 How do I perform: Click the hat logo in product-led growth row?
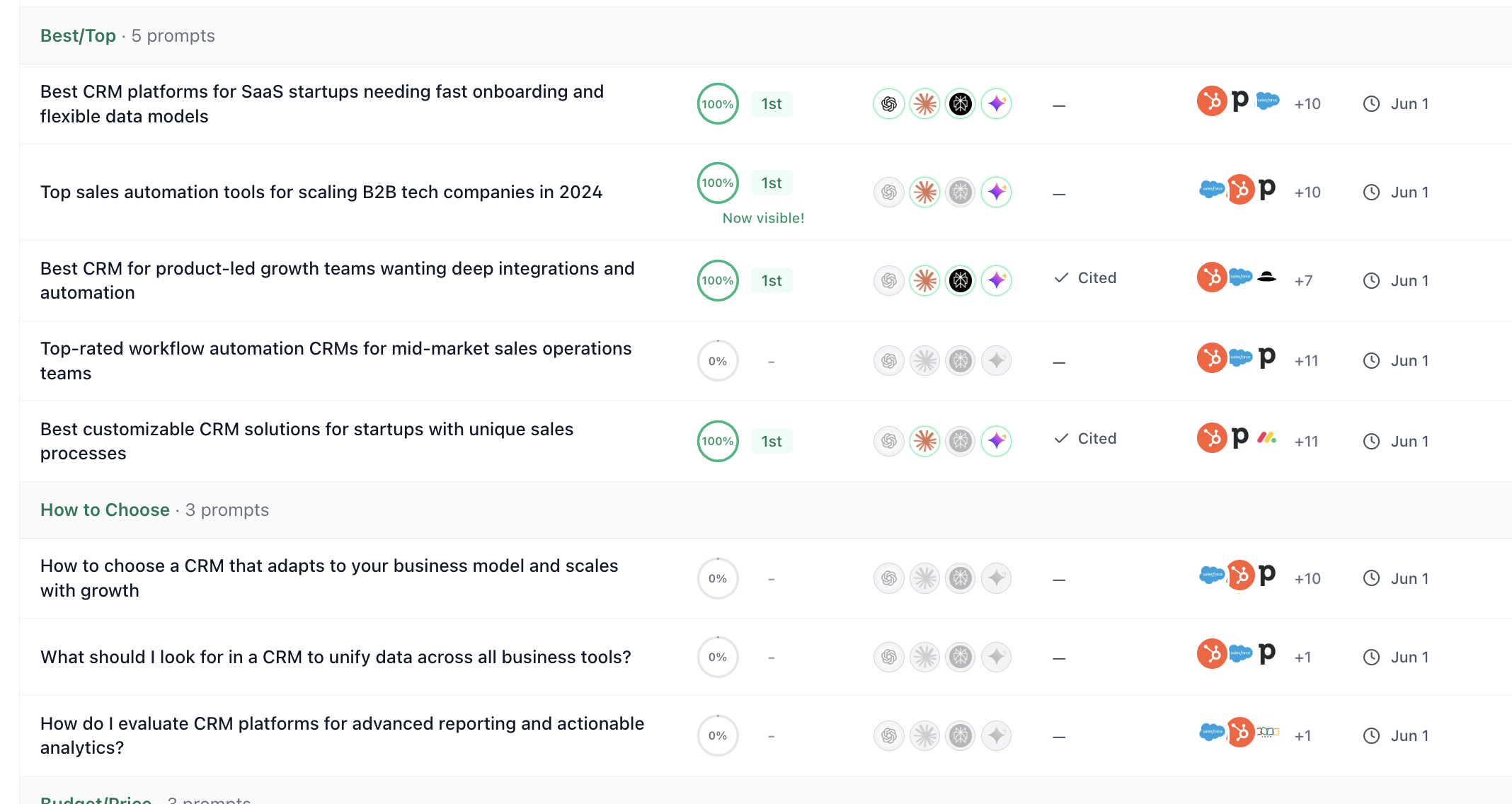(1267, 277)
